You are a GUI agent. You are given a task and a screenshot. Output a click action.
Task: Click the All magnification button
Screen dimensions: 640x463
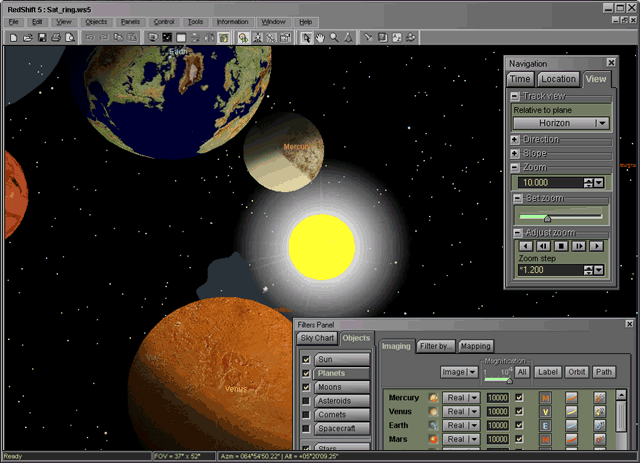click(522, 372)
